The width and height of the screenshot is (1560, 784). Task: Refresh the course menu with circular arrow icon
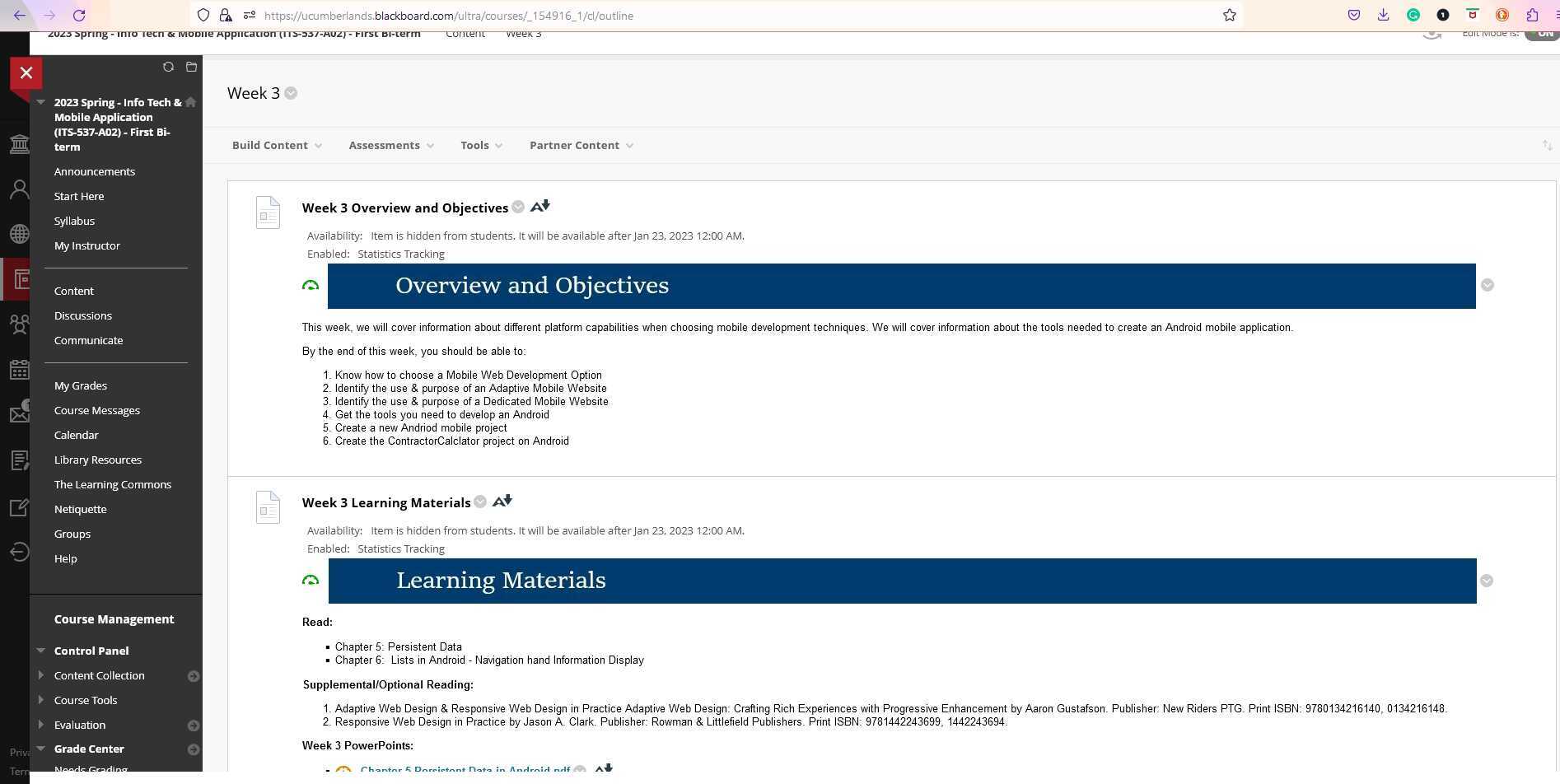coord(169,67)
